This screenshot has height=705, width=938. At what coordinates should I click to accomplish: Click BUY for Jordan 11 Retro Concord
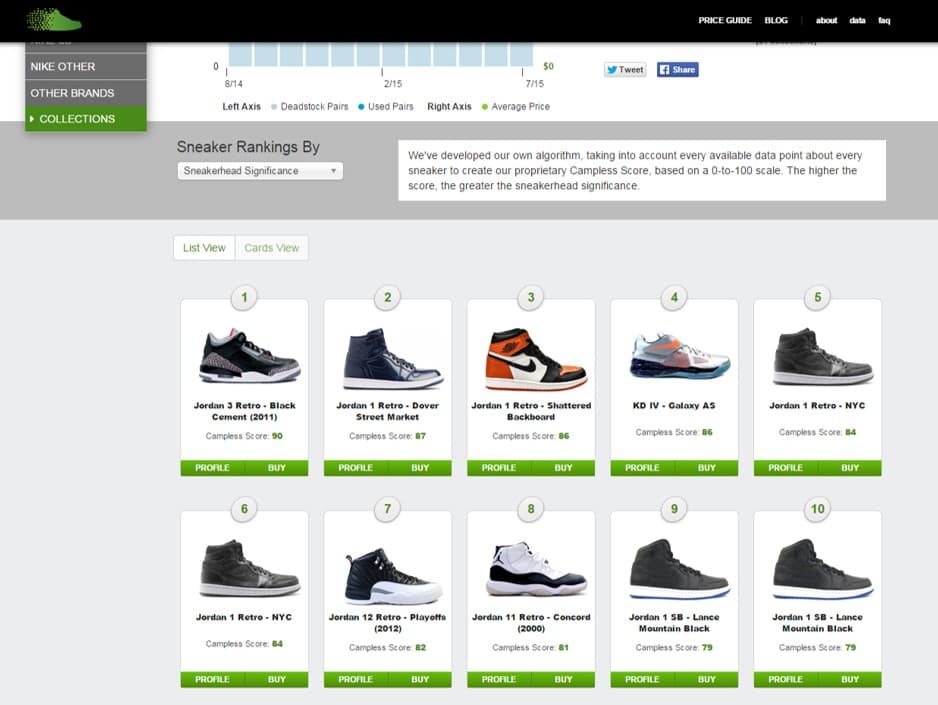[x=563, y=679]
